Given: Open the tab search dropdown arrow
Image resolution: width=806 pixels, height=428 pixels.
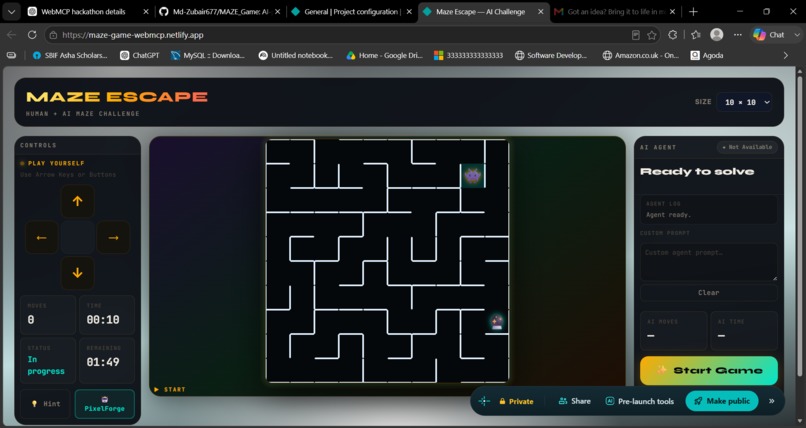Looking at the screenshot, I should 11,12.
